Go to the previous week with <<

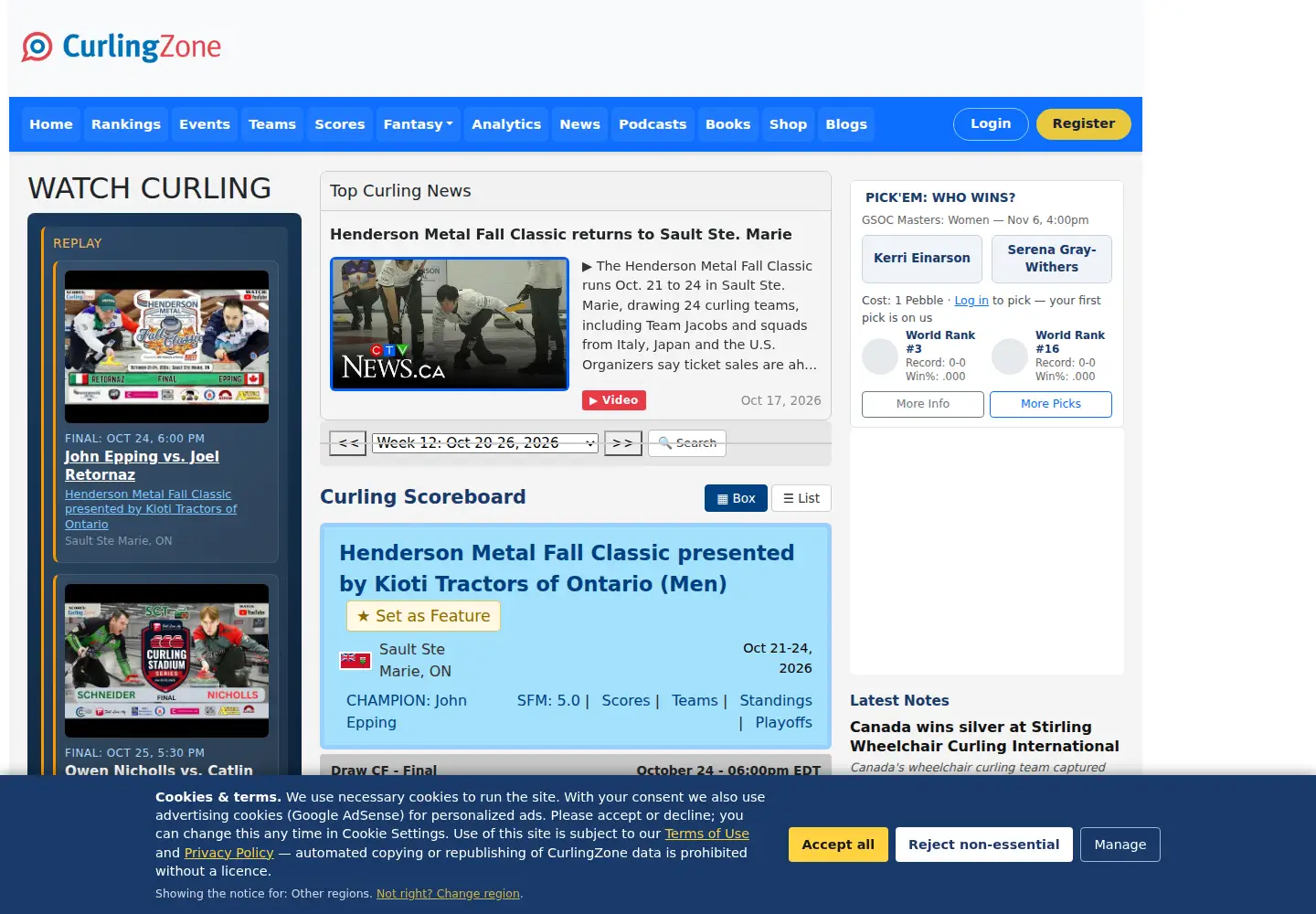(x=348, y=443)
